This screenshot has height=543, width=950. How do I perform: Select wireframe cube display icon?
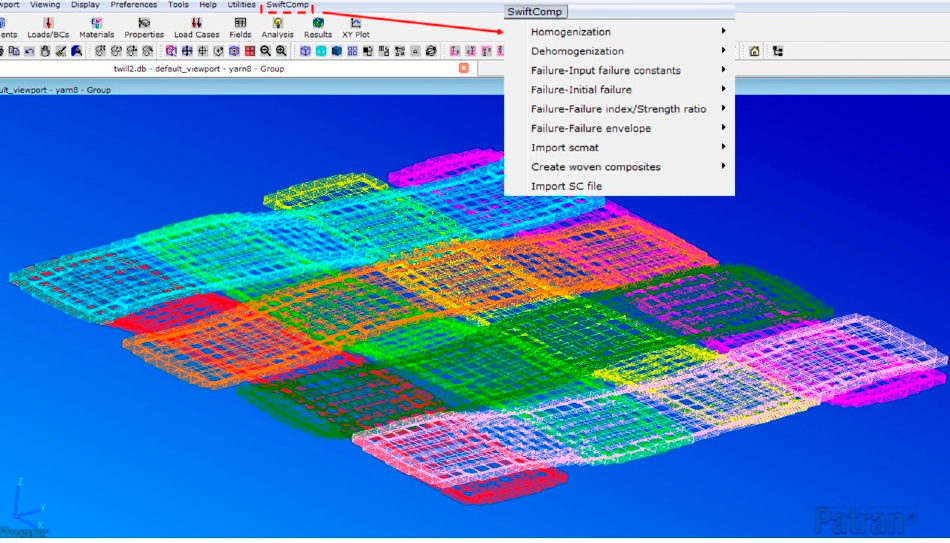[305, 51]
